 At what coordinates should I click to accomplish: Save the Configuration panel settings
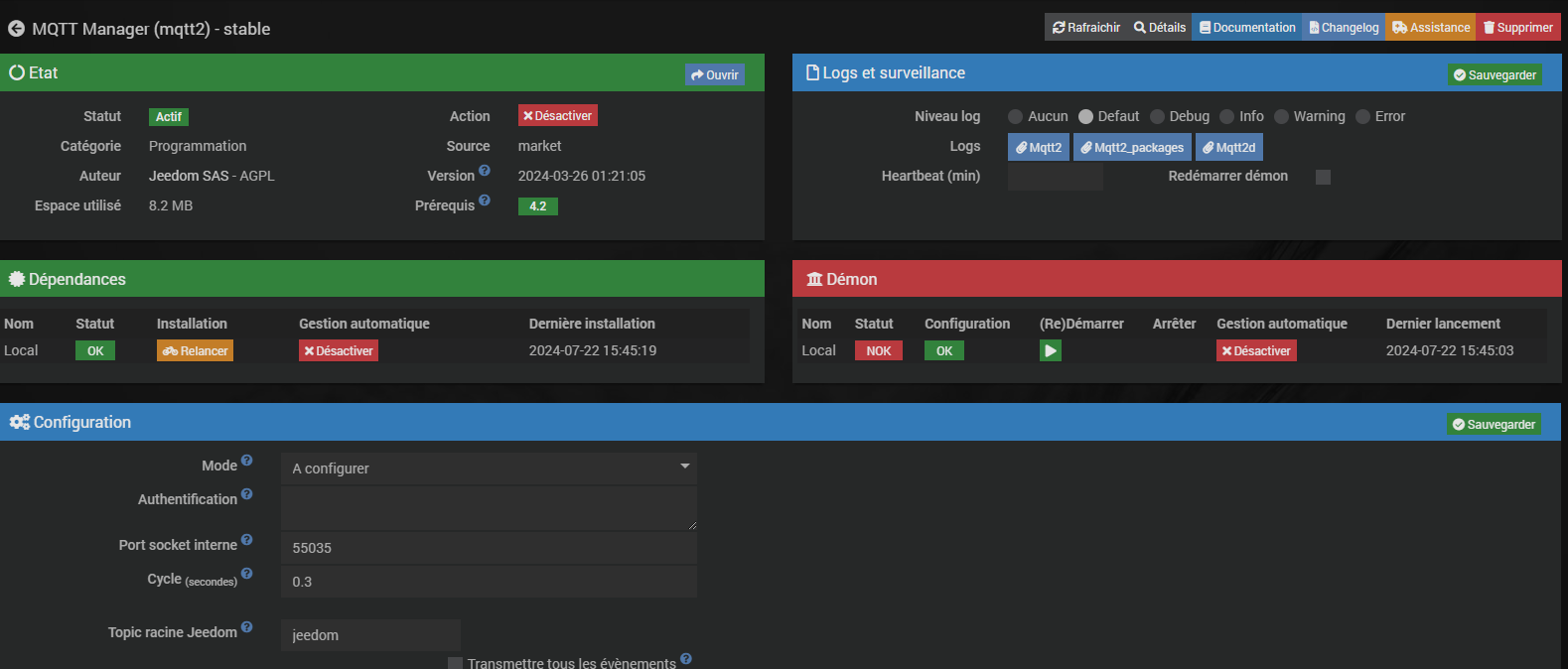pyautogui.click(x=1494, y=424)
